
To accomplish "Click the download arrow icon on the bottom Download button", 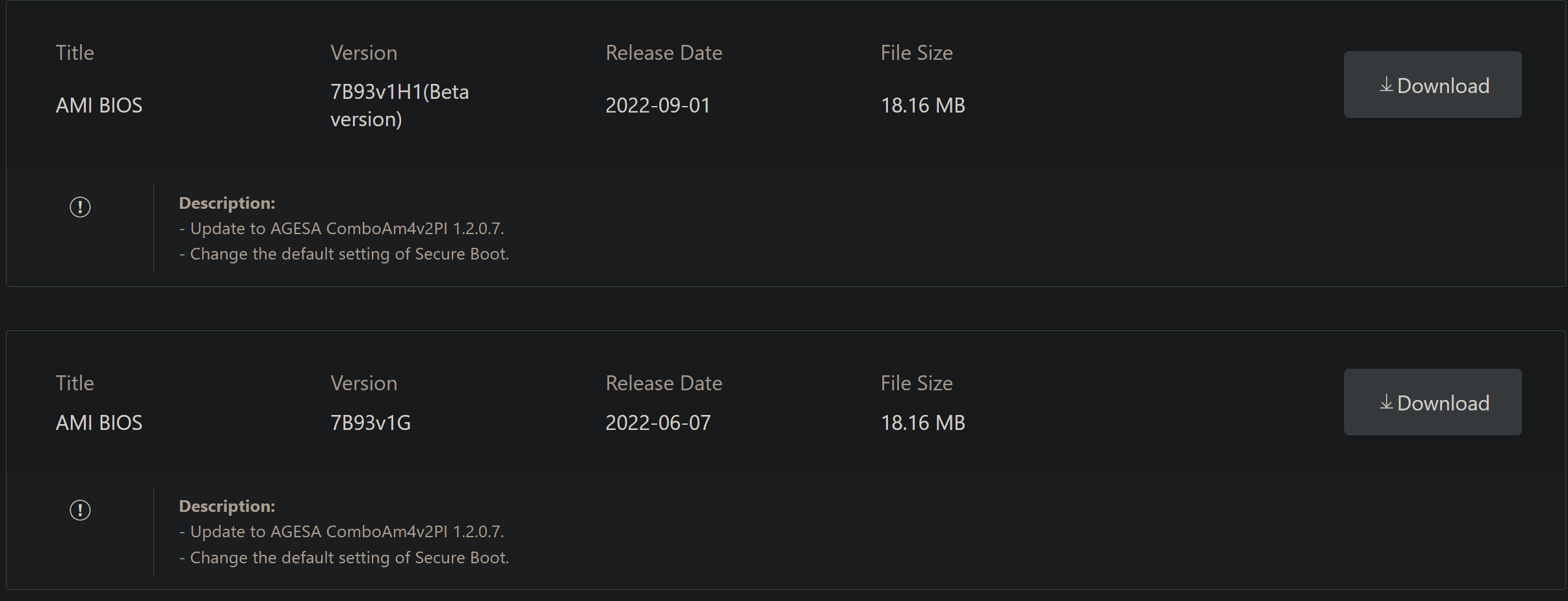I will coord(1387,402).
